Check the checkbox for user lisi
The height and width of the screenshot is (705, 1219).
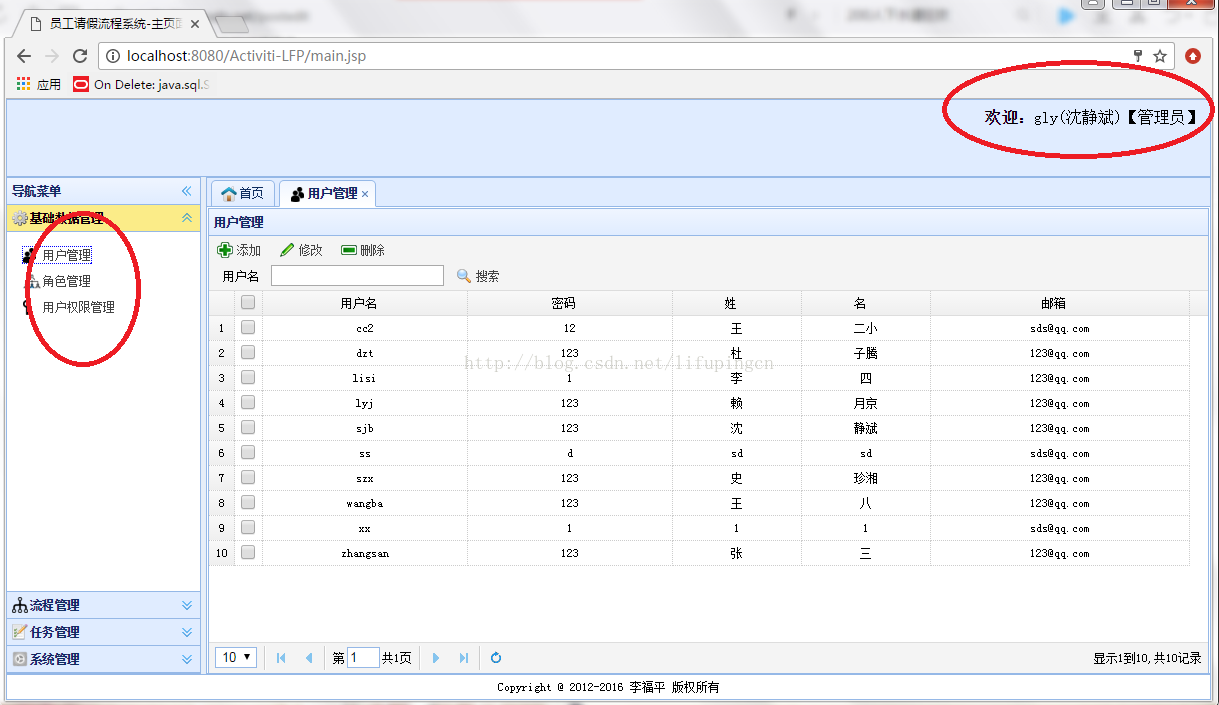(248, 377)
